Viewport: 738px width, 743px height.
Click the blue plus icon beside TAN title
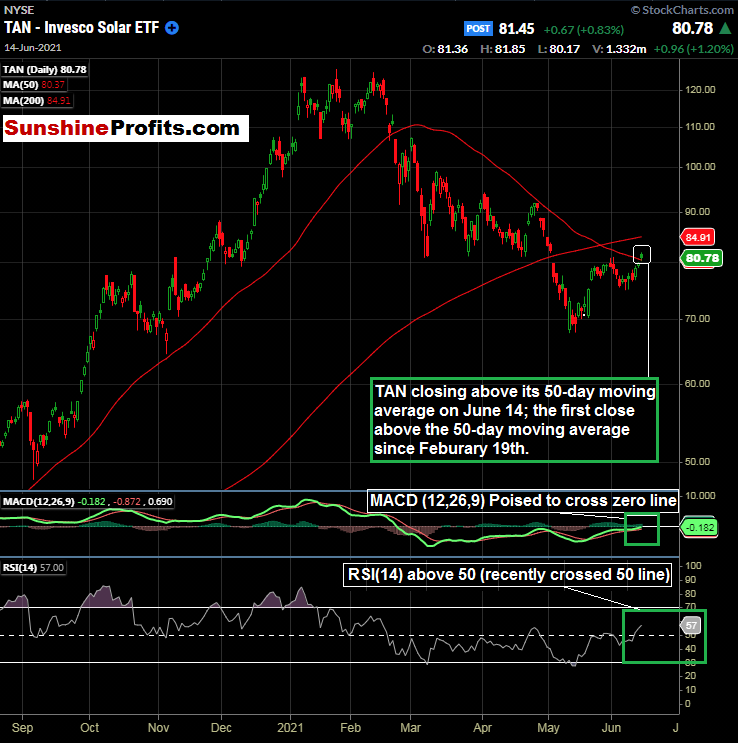click(172, 28)
